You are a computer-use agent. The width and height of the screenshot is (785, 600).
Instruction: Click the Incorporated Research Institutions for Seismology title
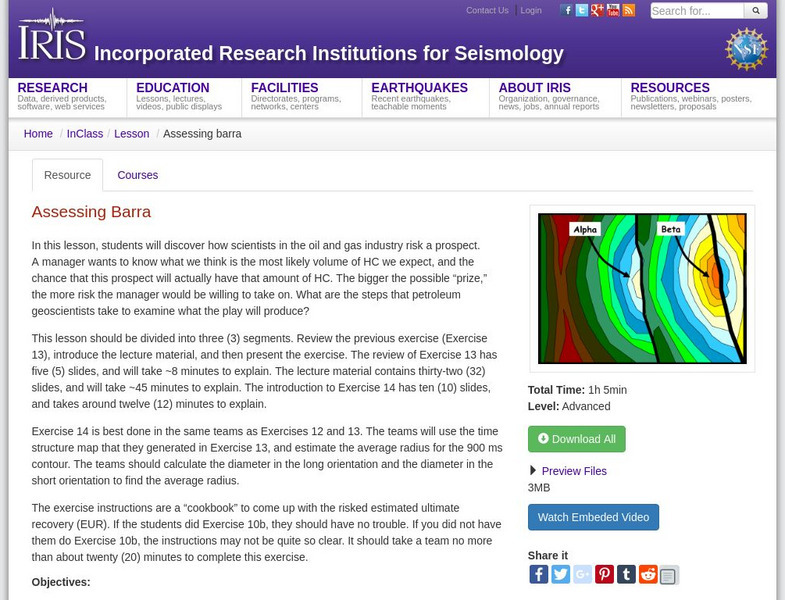329,53
